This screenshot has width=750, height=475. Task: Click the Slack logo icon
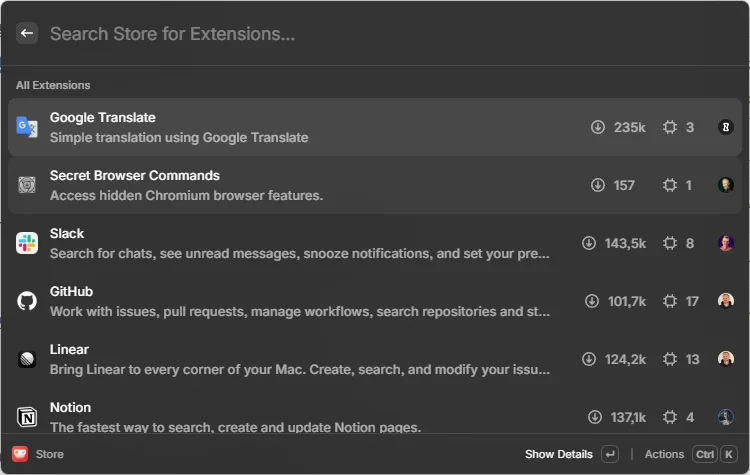[x=27, y=243]
